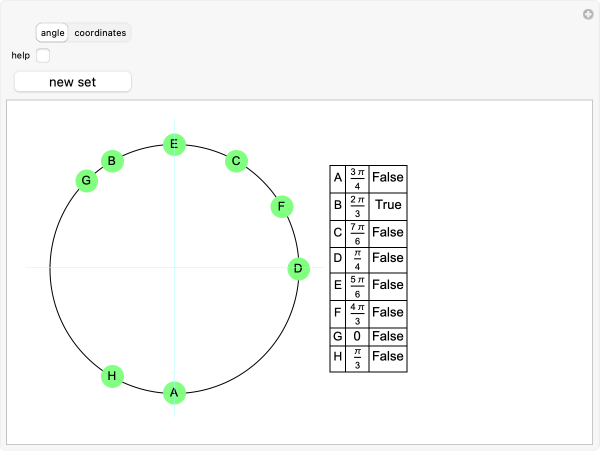Click green point G on the circle
This screenshot has height=452, width=600.
pos(87,180)
